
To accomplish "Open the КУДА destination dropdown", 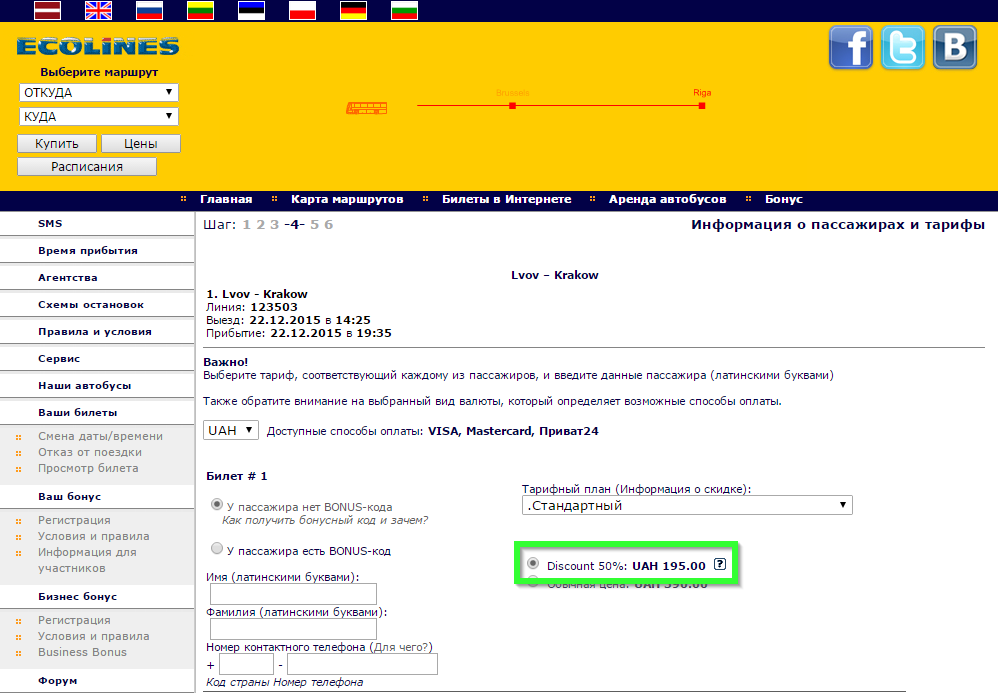I will [99, 116].
